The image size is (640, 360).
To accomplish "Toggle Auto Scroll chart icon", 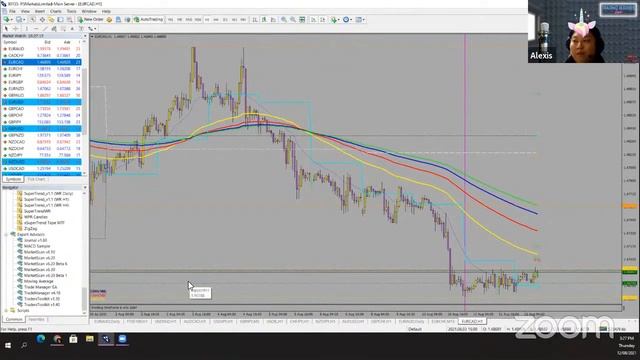I will click(313, 19).
